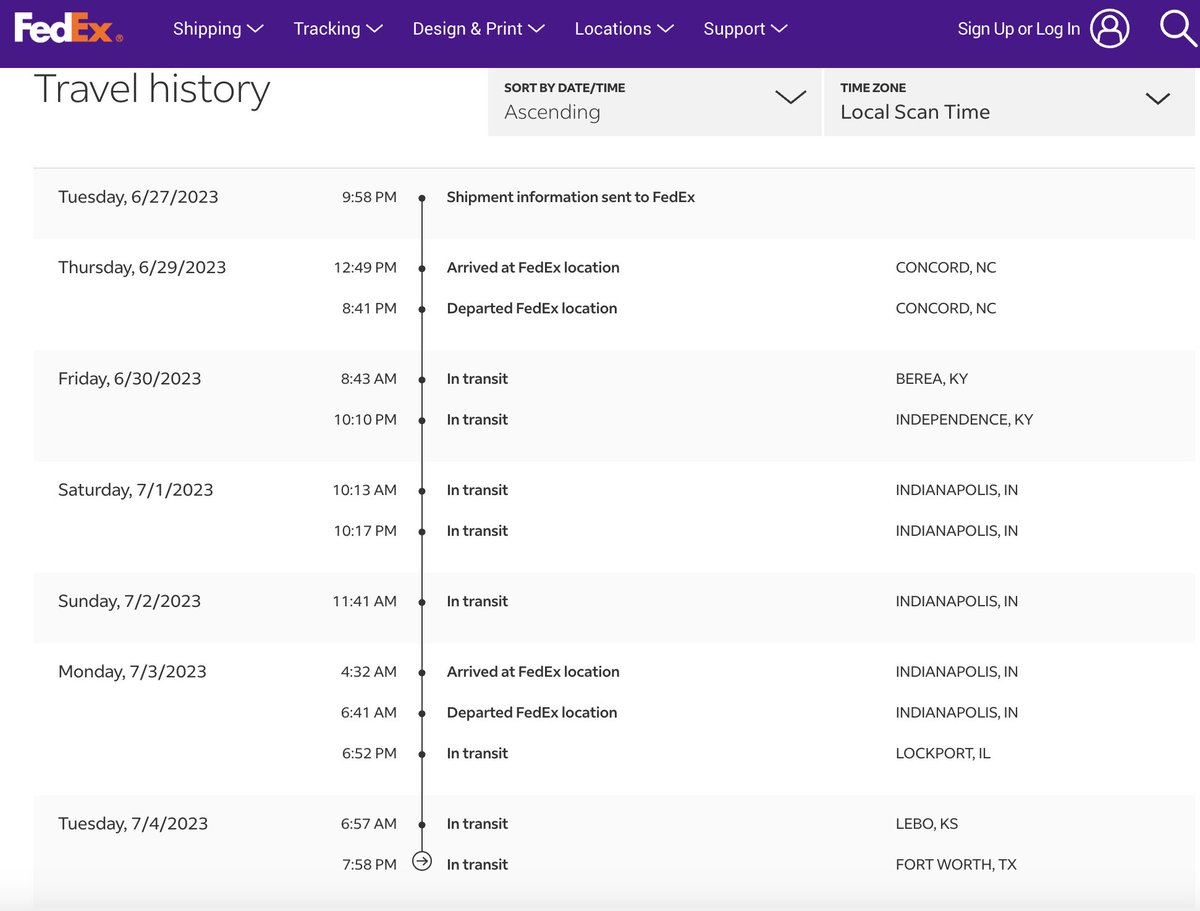Open the Design & Print menu
Viewport: 1200px width, 911px height.
(x=478, y=29)
